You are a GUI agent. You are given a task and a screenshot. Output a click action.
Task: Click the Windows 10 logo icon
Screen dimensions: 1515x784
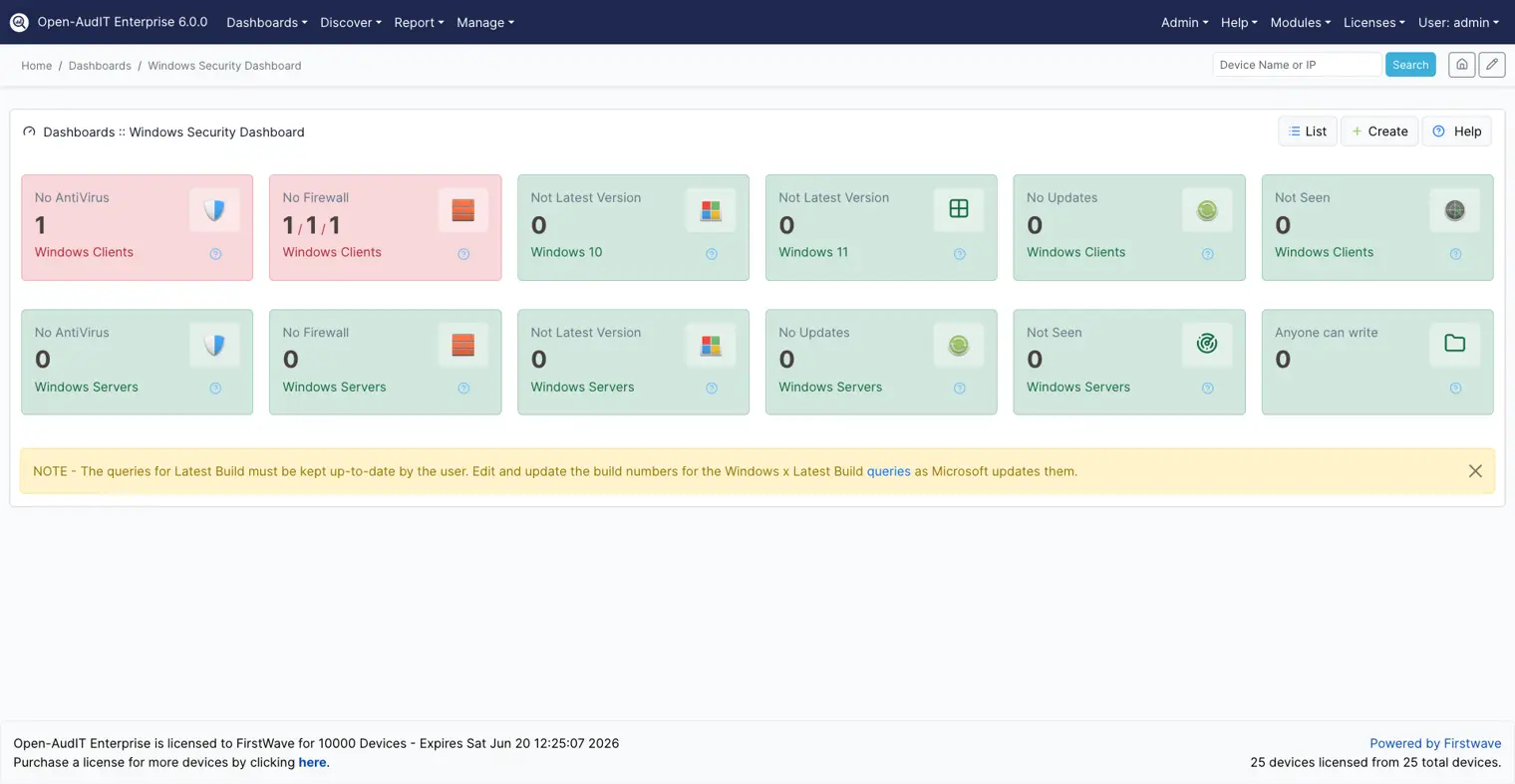pos(711,210)
